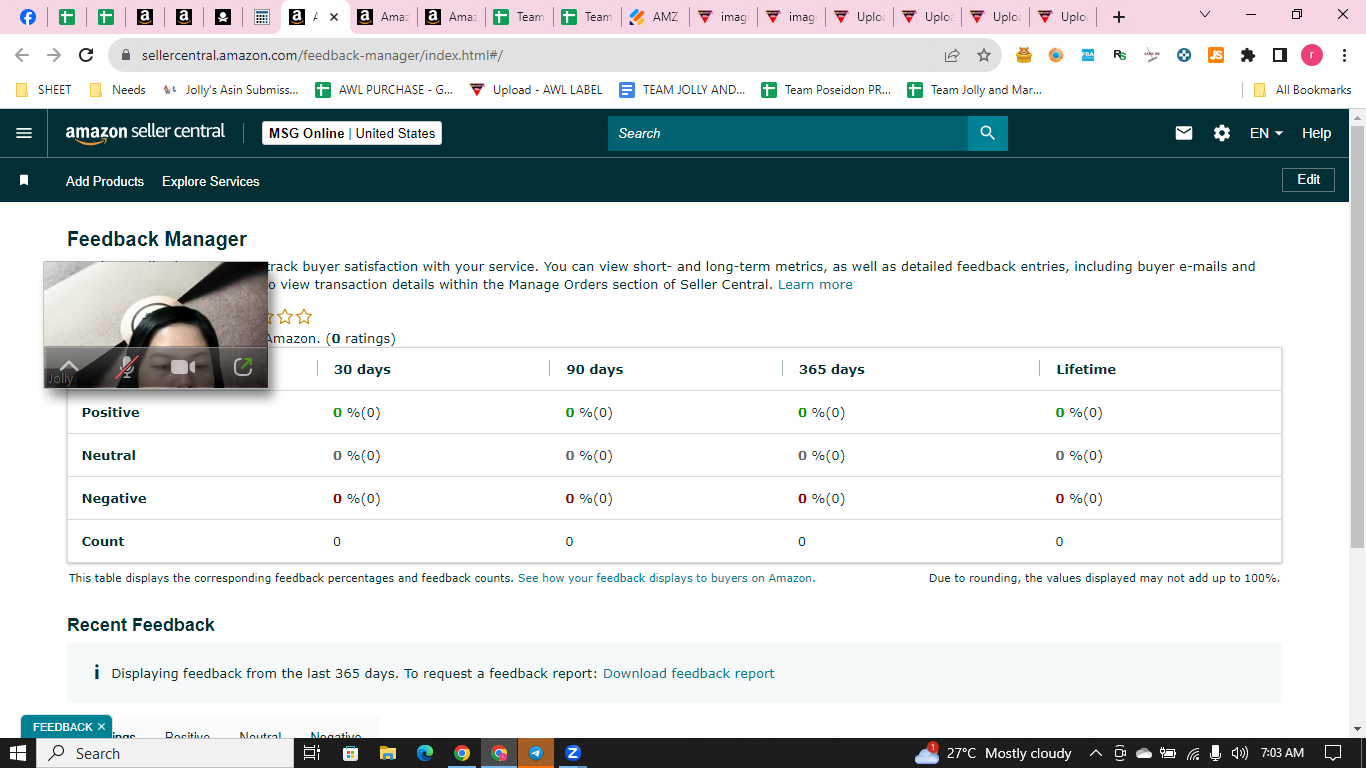Screen dimensions: 1366x768
Task: Click Add Products in the navigation bar
Action: (x=105, y=181)
